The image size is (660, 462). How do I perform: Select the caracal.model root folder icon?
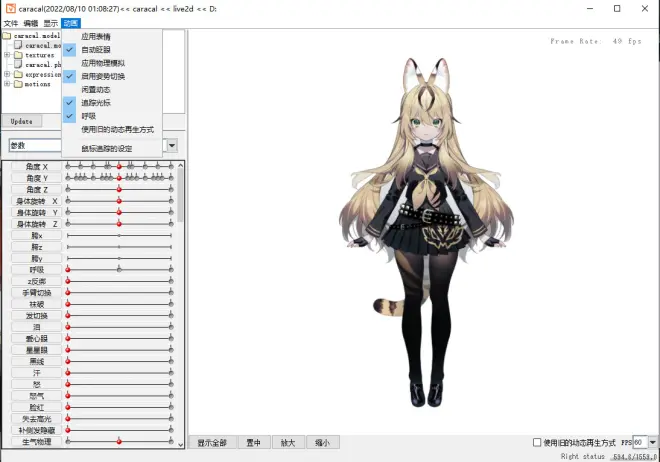pyautogui.click(x=7, y=36)
